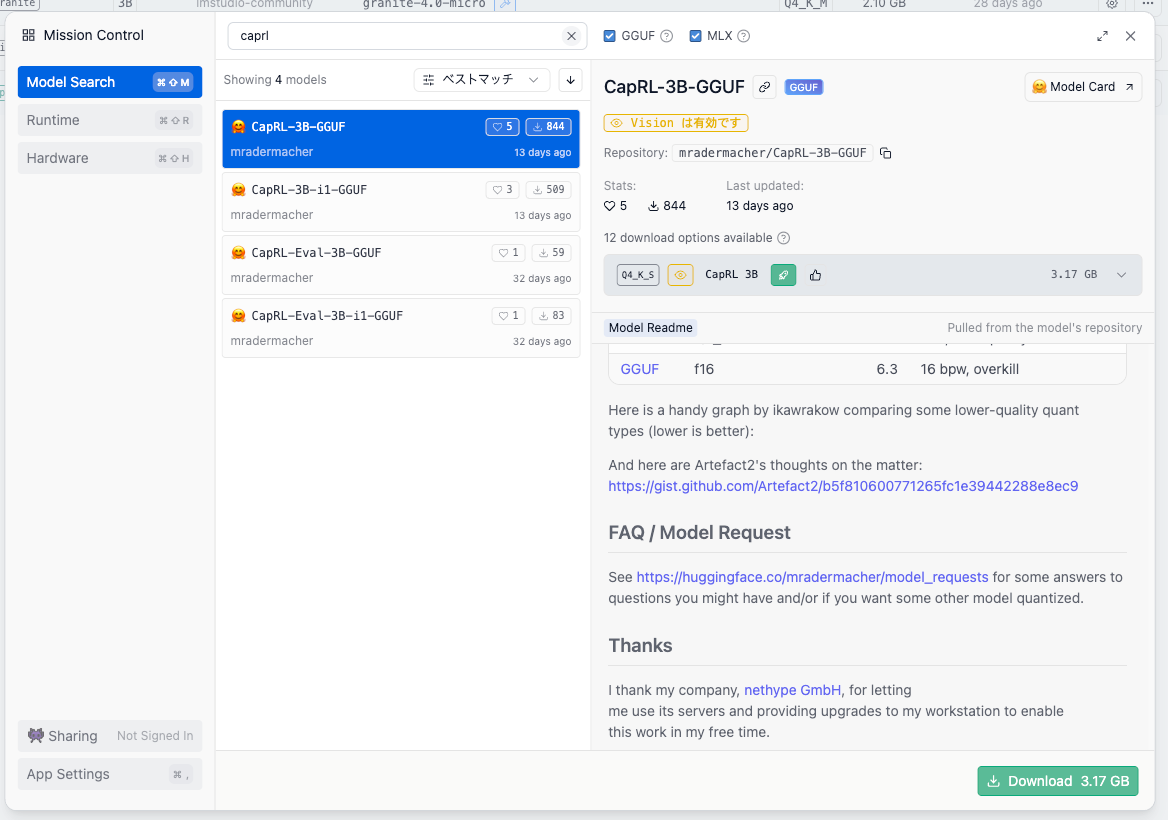1168x820 pixels.
Task: Select the Model Readme tab
Action: tap(650, 328)
